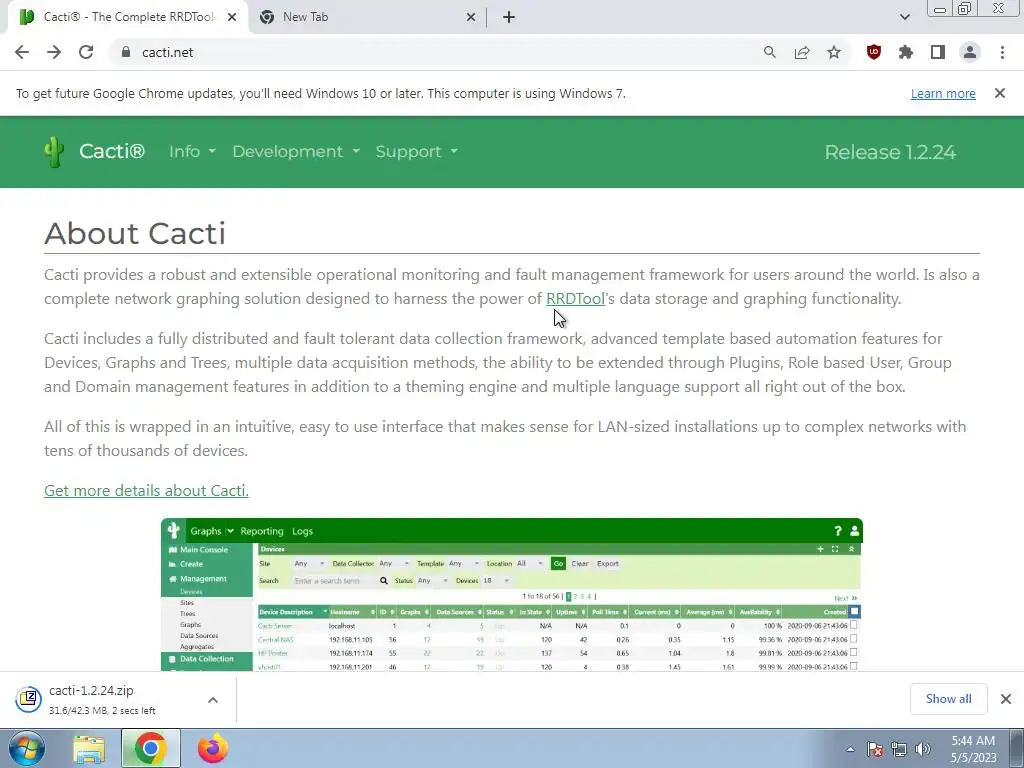The width and height of the screenshot is (1024, 768).
Task: Click the Action Center flag tray icon
Action: [x=875, y=749]
